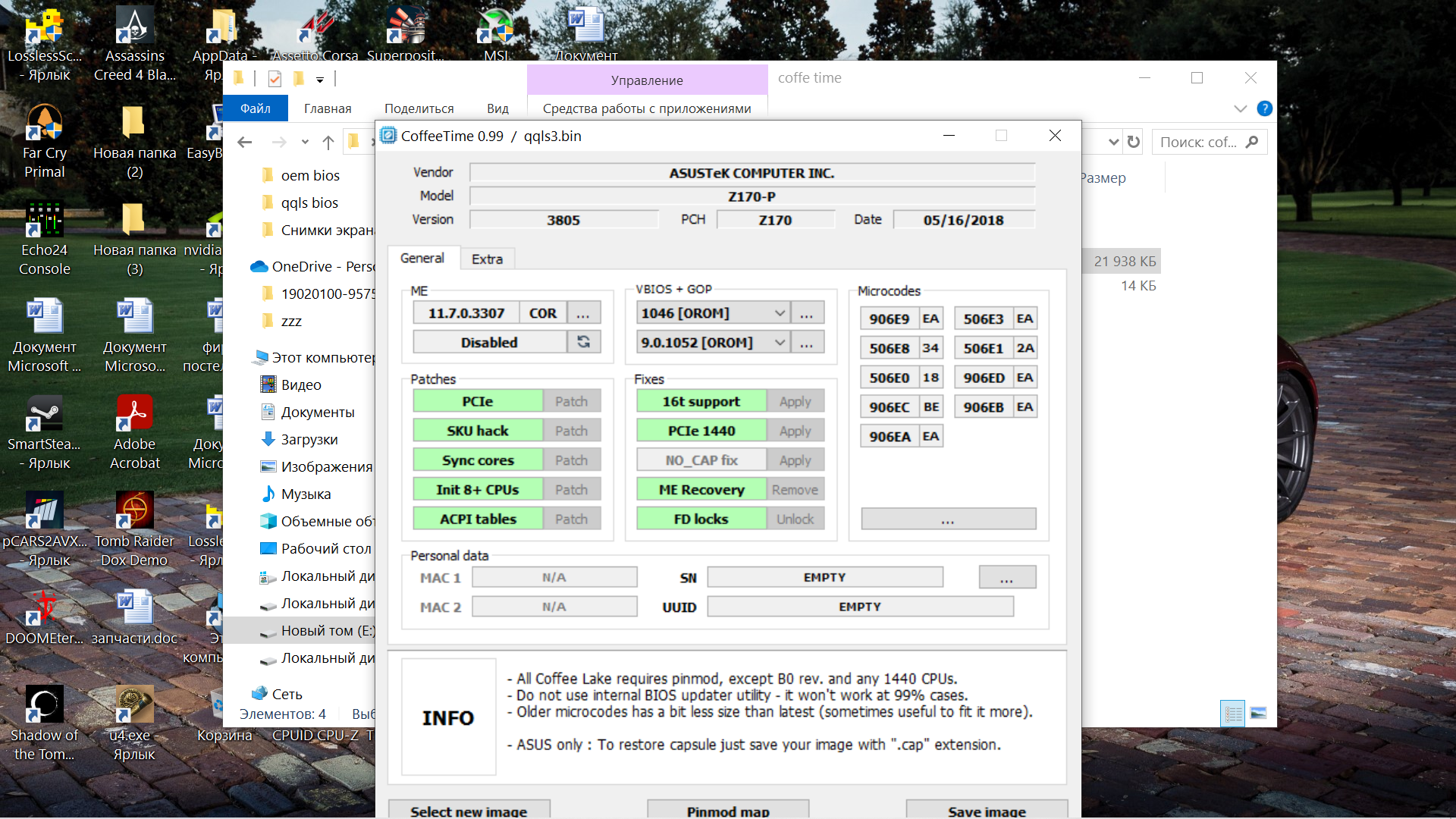Open the 9.0.1052 [OROM] GOP dropdown
The image size is (1456, 819).
click(x=779, y=343)
